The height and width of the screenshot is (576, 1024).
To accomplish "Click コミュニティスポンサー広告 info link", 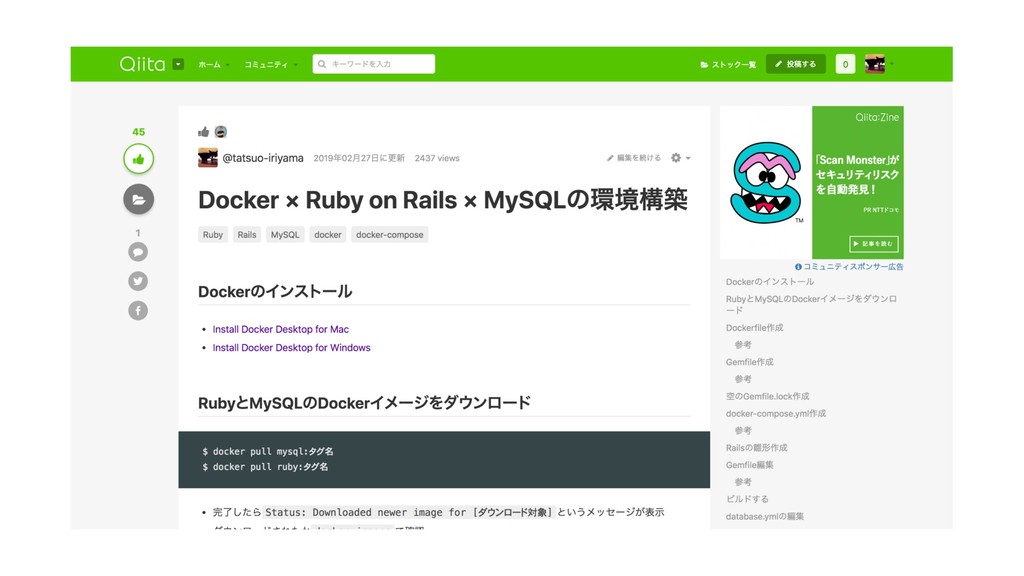I will [849, 266].
